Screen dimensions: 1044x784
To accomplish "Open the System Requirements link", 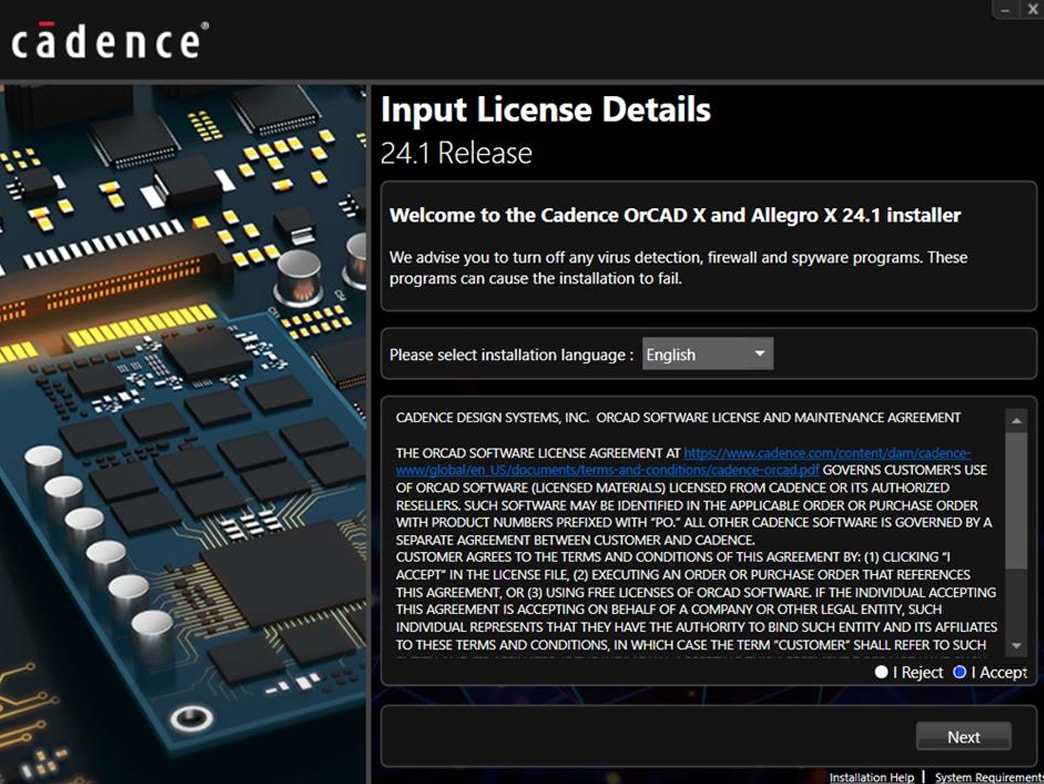I will point(989,777).
